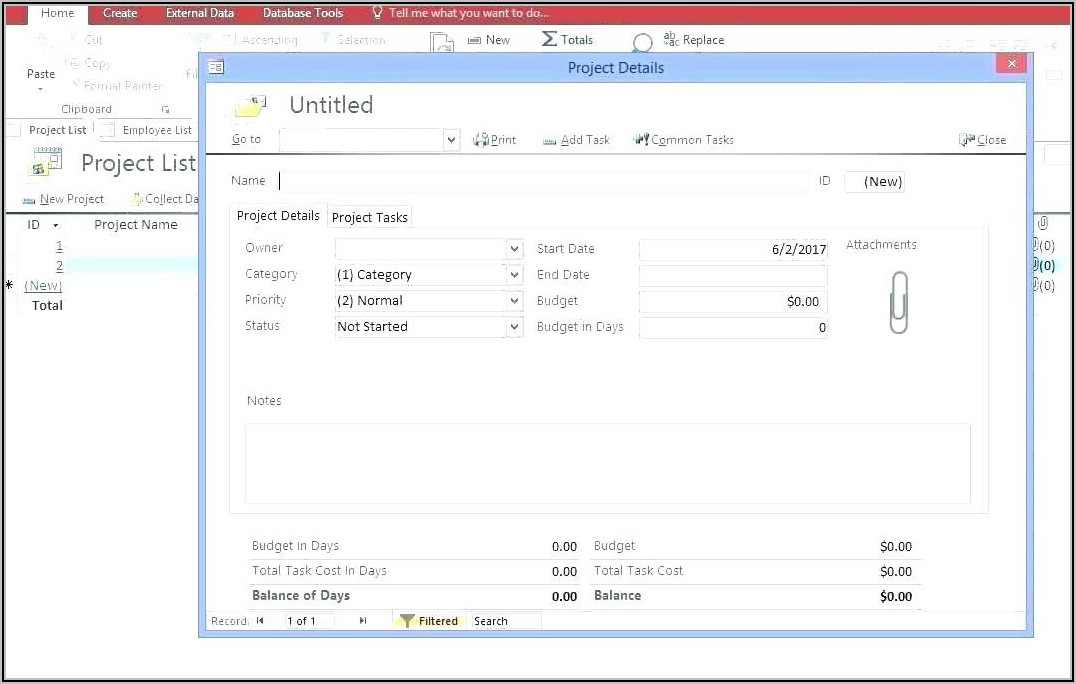Click the Totals sigma icon
The image size is (1076, 684).
pyautogui.click(x=549, y=39)
